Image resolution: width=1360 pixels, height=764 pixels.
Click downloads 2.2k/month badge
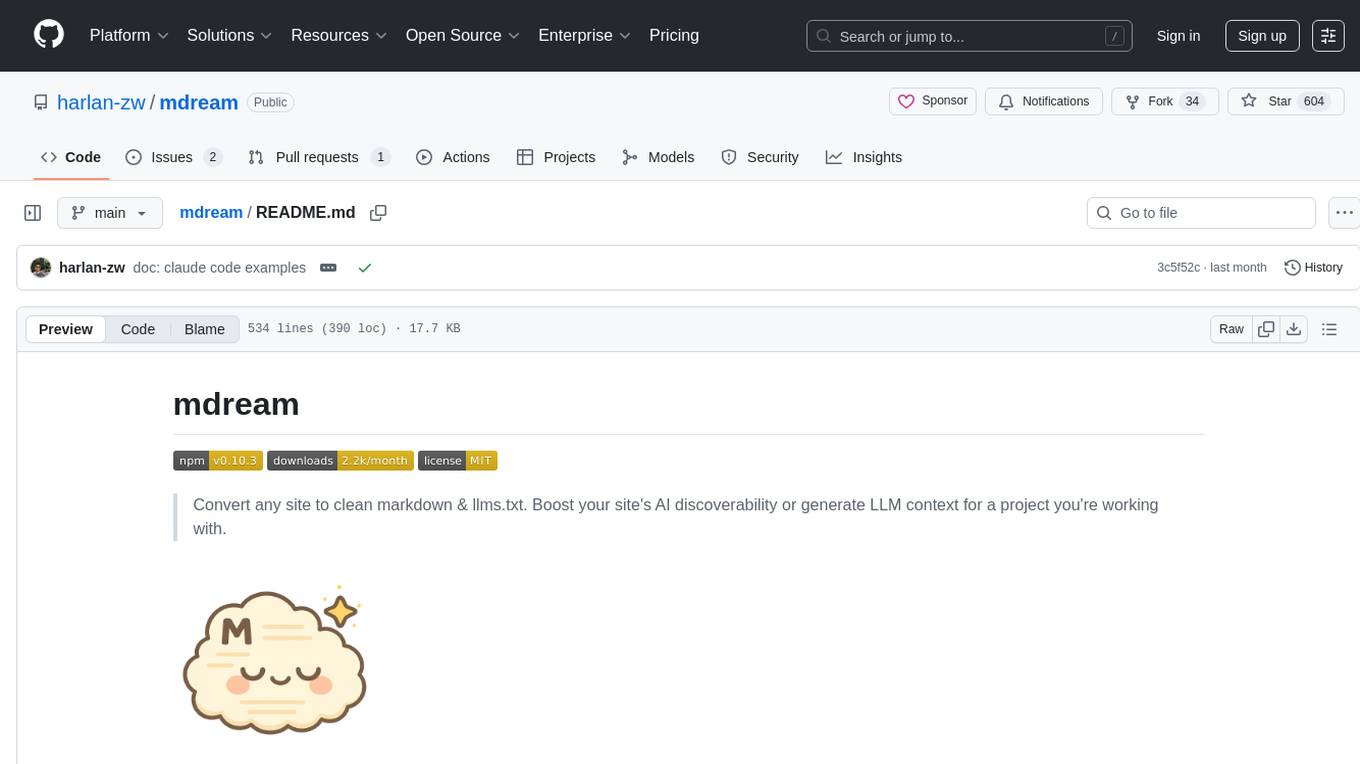[340, 460]
